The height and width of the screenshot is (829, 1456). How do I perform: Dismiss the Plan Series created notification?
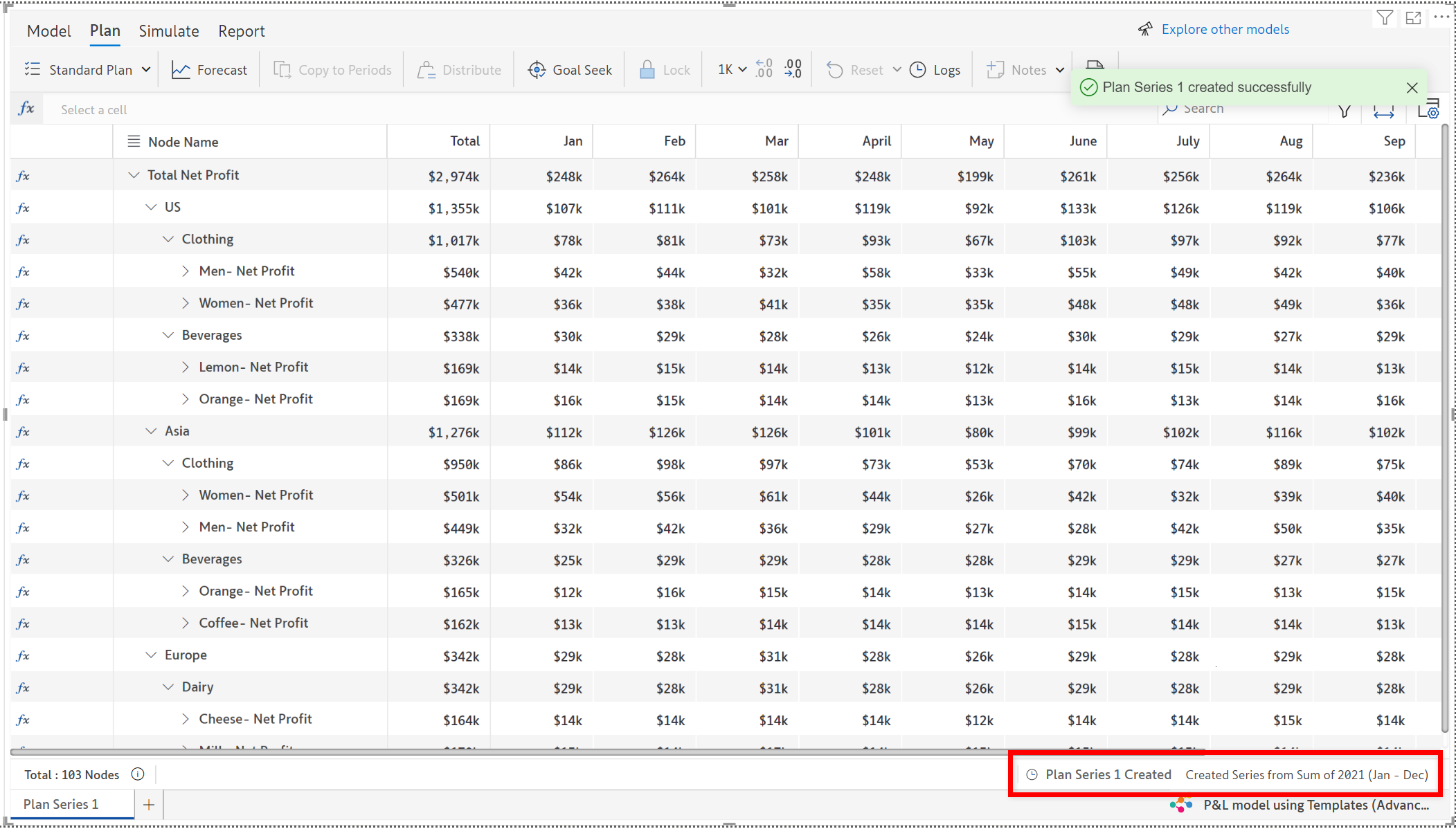(x=1412, y=88)
